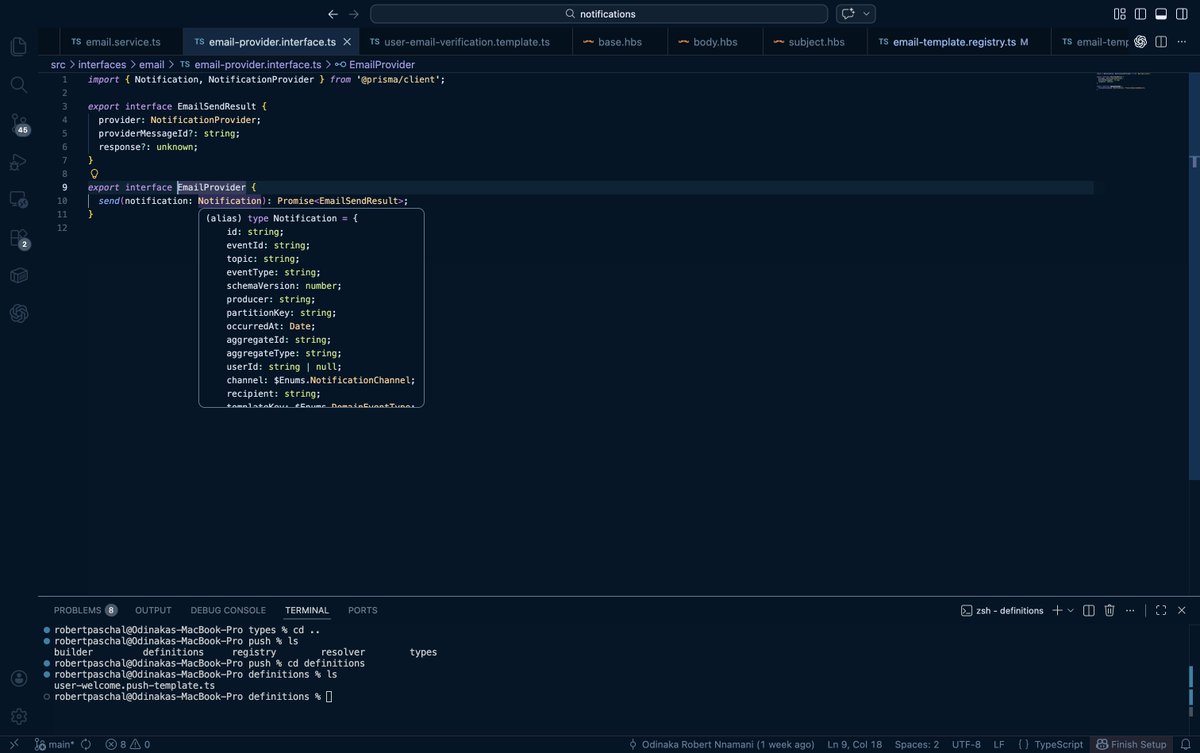Open email-provider.interface.ts breadcrumb file list

point(251,64)
